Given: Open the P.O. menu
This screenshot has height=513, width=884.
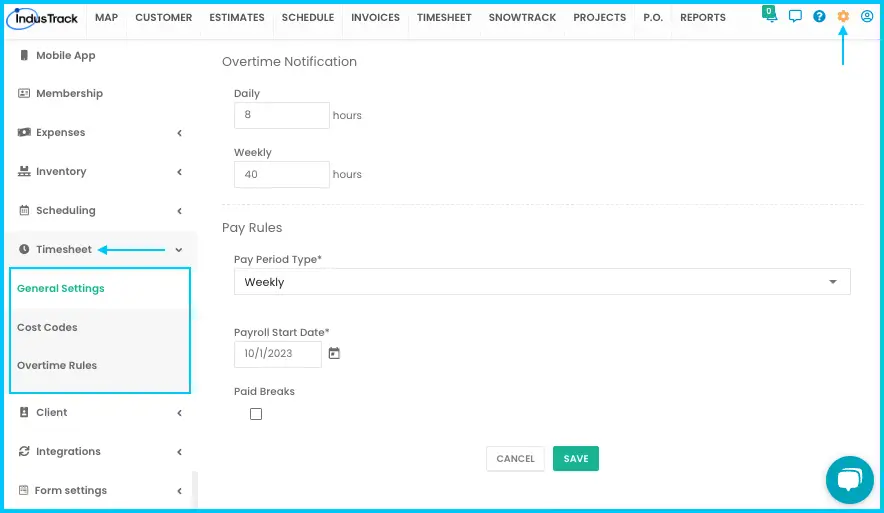Looking at the screenshot, I should (653, 17).
